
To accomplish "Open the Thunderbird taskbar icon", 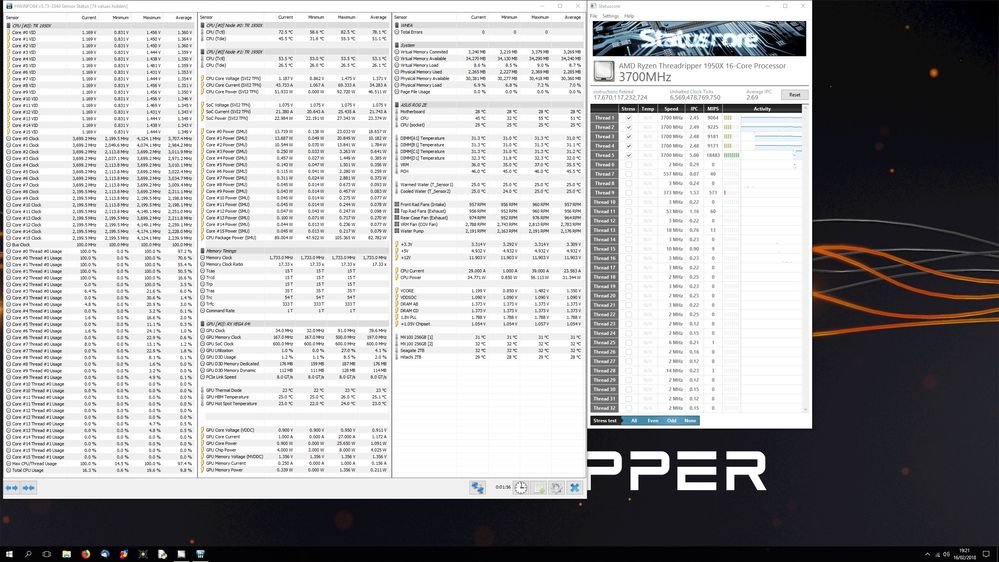I will [104, 554].
